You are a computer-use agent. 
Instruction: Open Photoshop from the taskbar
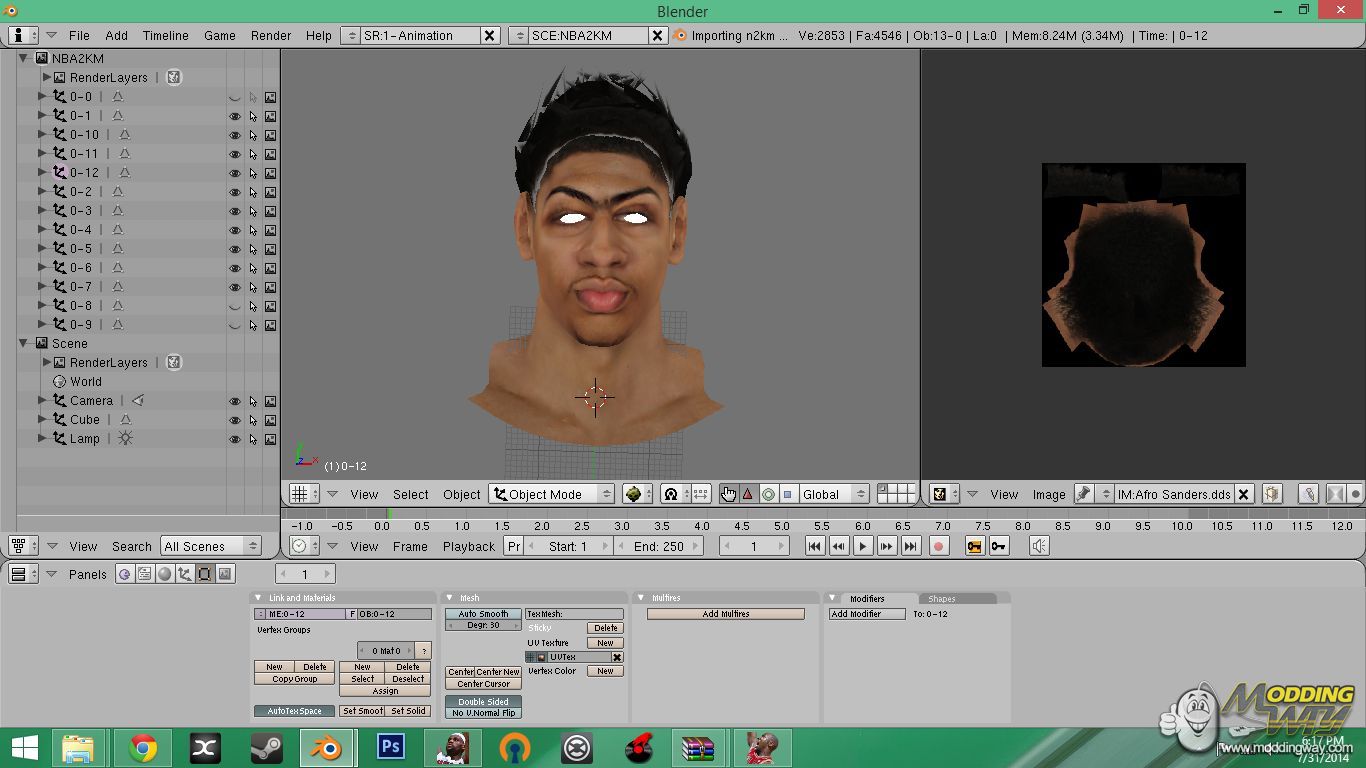[x=390, y=747]
